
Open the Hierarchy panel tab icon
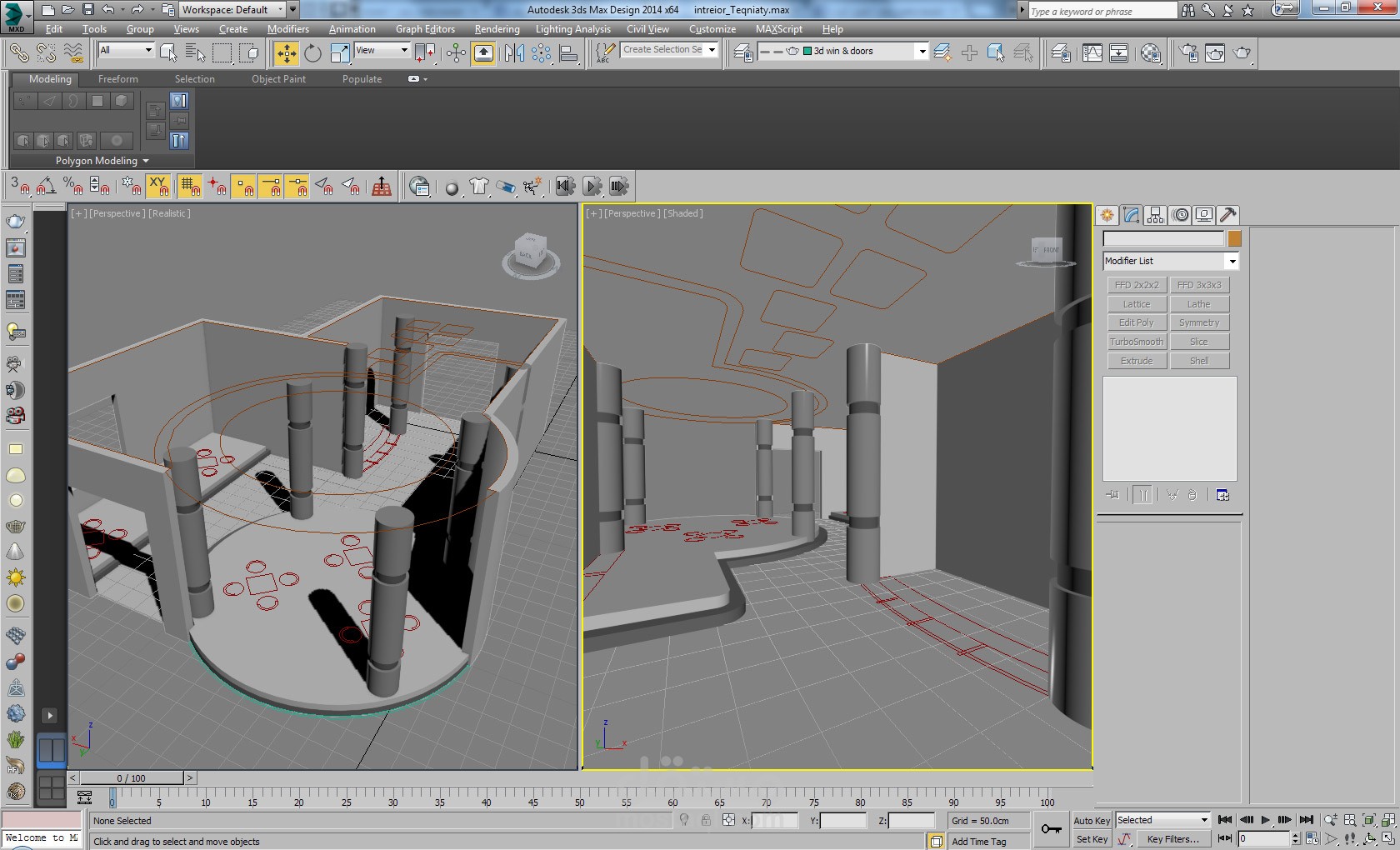pyautogui.click(x=1155, y=215)
